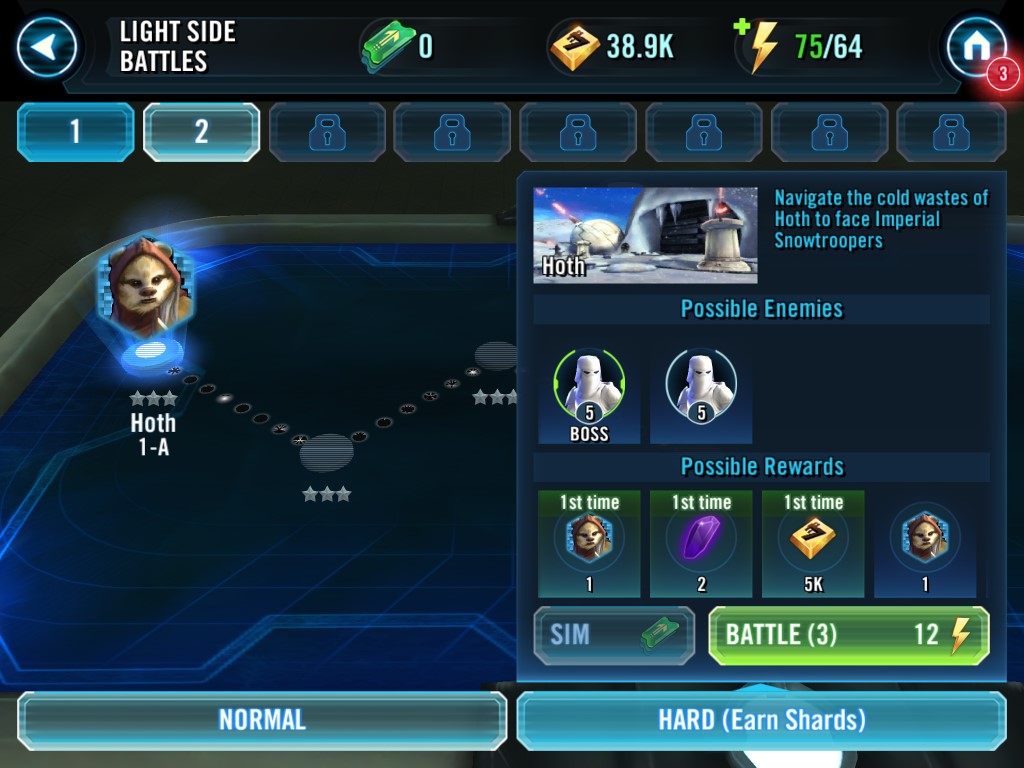Select the second battle node on map
The width and height of the screenshot is (1024, 768).
click(327, 452)
